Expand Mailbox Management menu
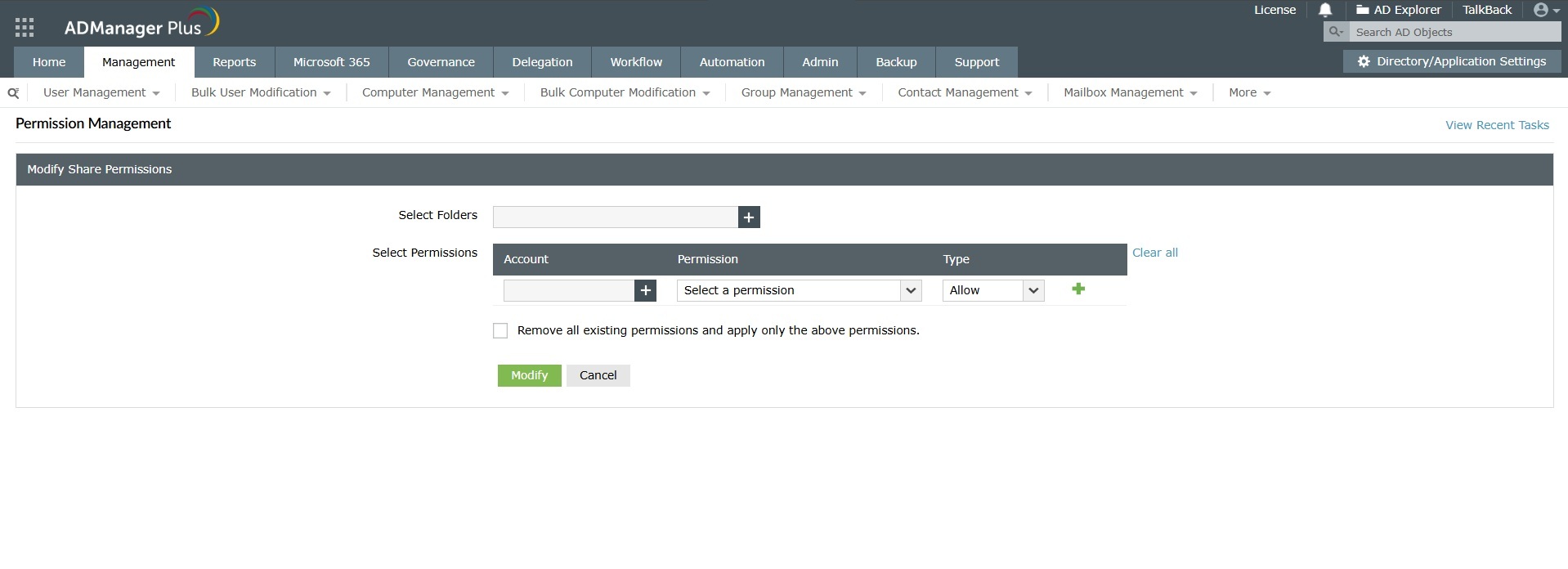 [x=1130, y=92]
